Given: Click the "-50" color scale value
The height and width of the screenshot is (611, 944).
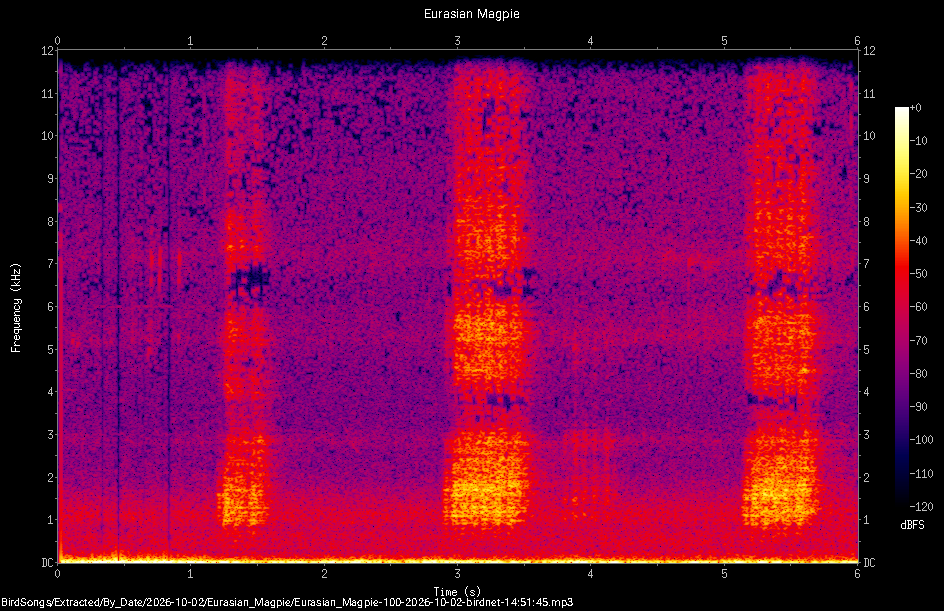Looking at the screenshot, I should pyautogui.click(x=919, y=274).
